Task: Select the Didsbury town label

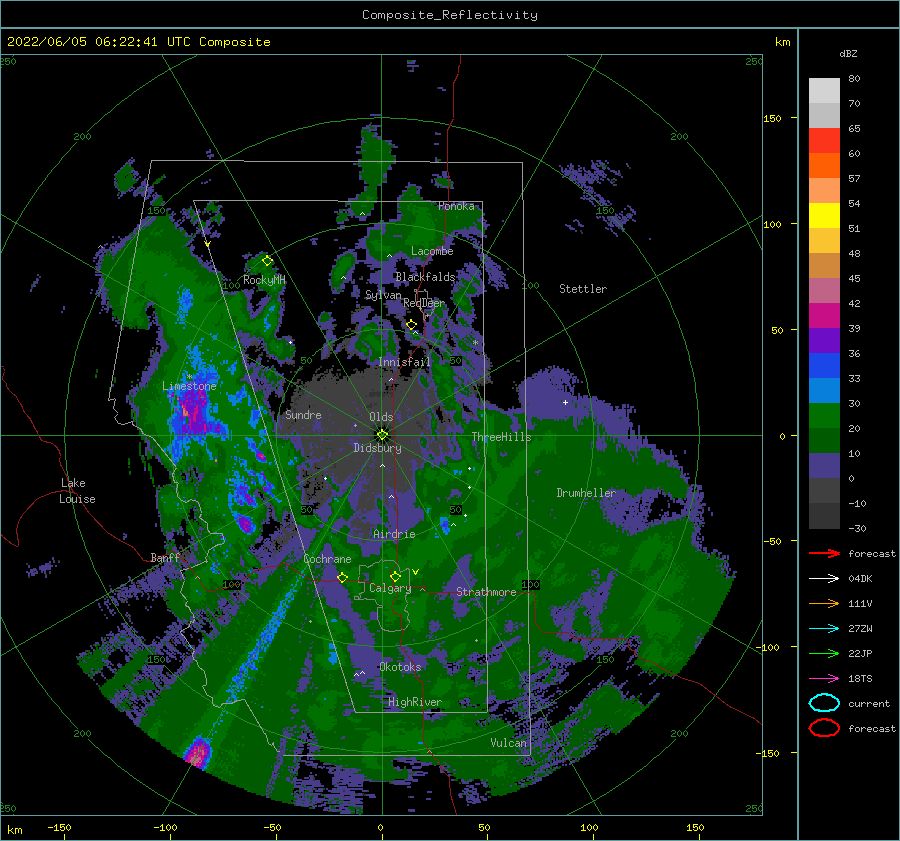Action: pos(377,448)
